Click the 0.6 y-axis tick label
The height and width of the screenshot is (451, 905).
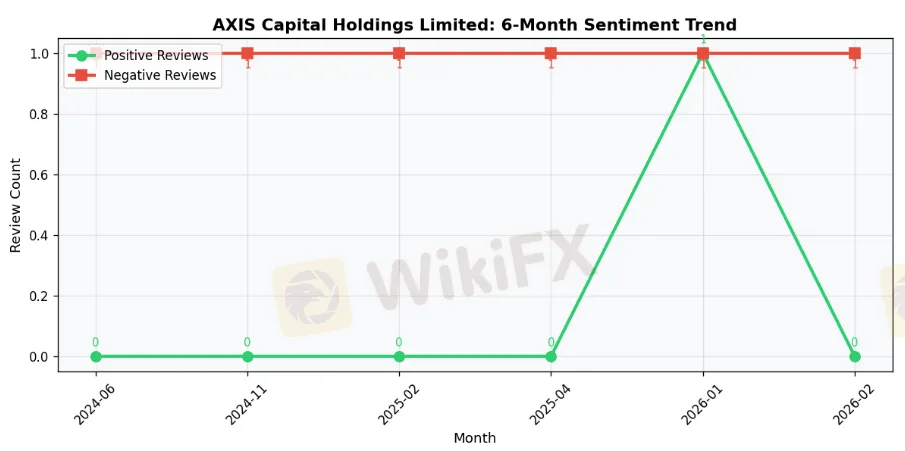point(40,175)
